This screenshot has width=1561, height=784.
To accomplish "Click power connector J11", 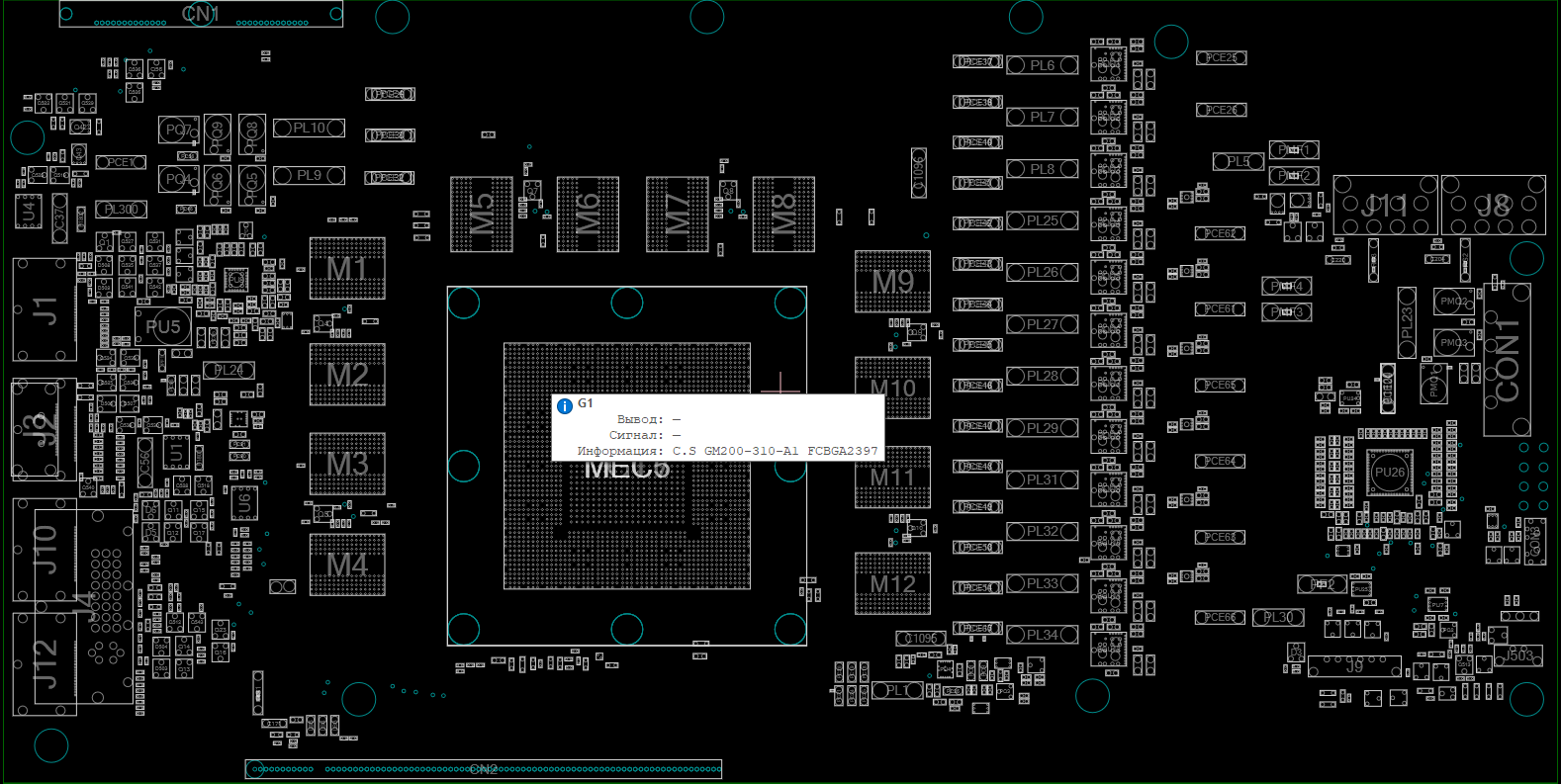I will point(1385,206).
